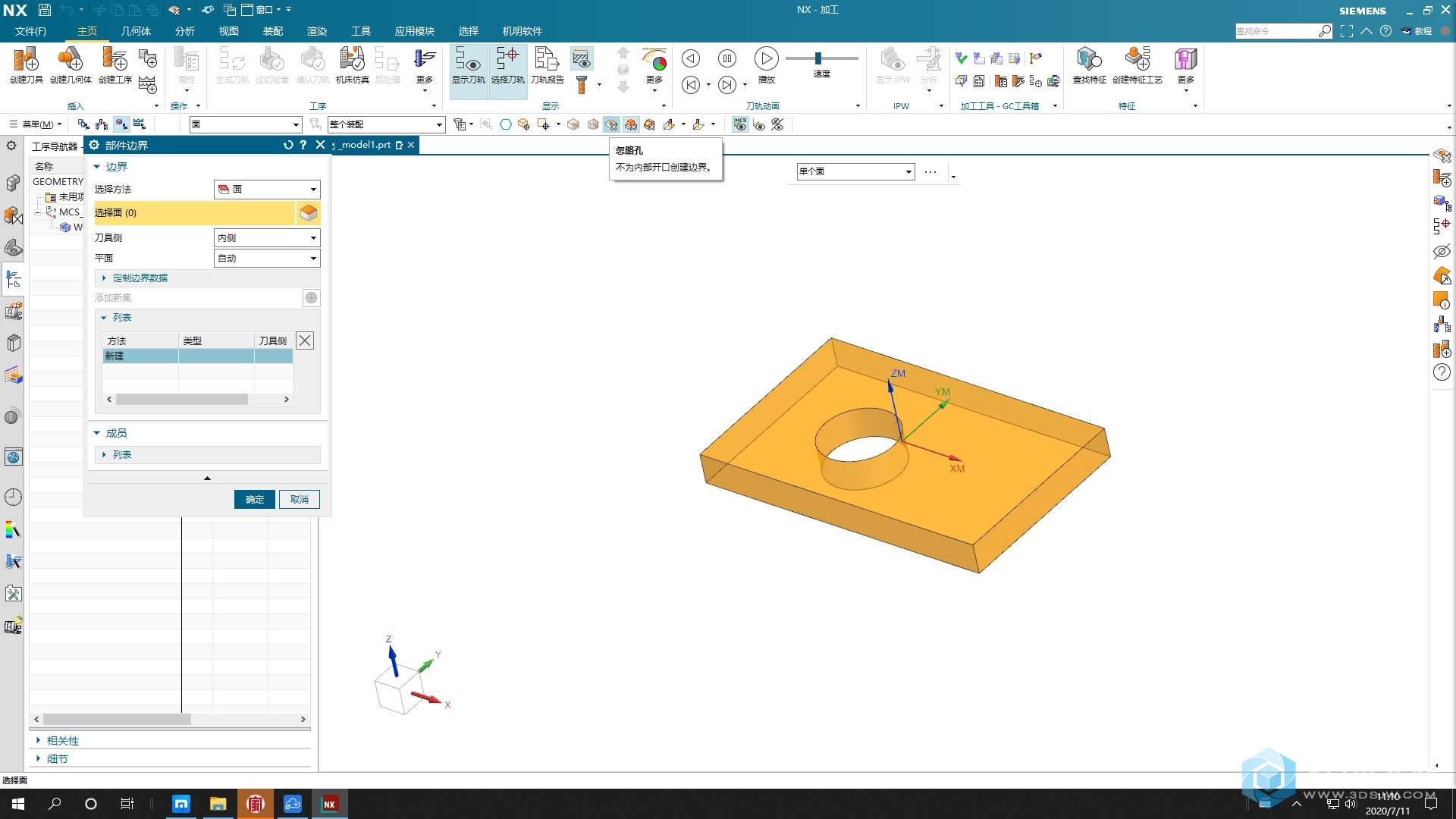Image resolution: width=1456 pixels, height=819 pixels.
Task: Open the Windows Start menu
Action: tap(18, 804)
